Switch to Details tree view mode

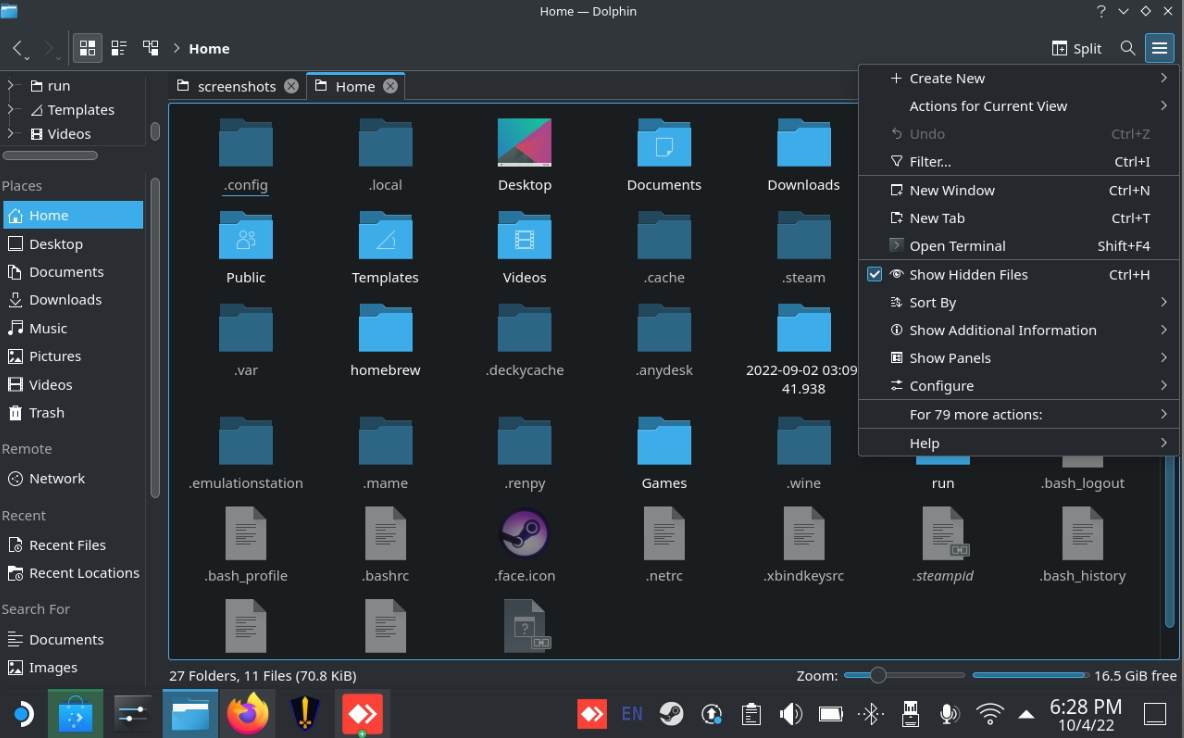tap(151, 48)
